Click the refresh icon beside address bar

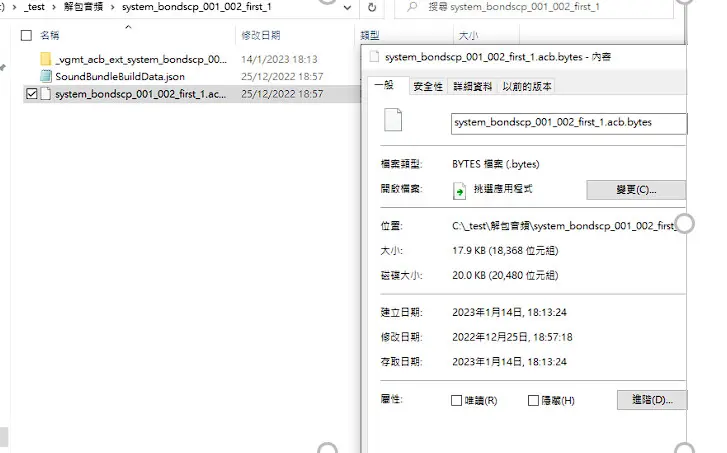(x=372, y=7)
